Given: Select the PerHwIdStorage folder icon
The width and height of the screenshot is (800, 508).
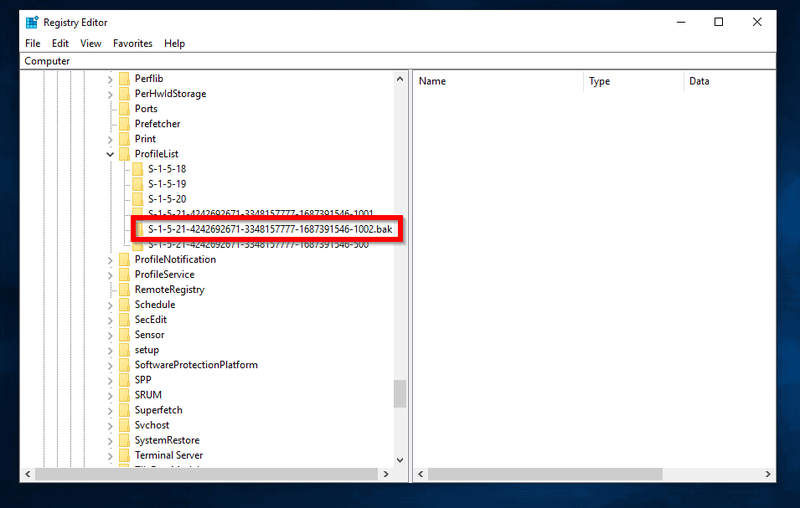Looking at the screenshot, I should 124,94.
